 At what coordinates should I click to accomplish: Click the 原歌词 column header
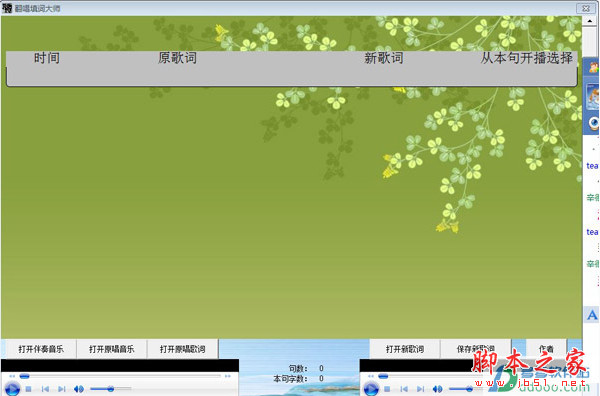177,58
